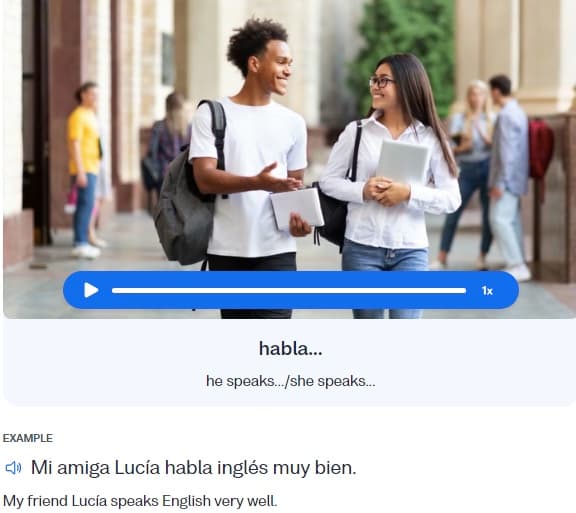Screen dimensions: 576x513
Task: Seek along the white audio progress bar
Action: tap(289, 291)
